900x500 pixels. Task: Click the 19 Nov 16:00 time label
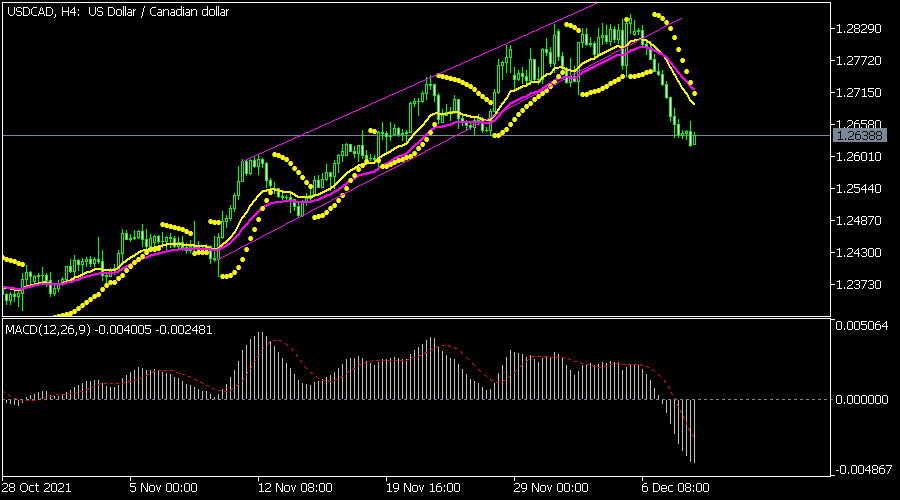tap(423, 488)
